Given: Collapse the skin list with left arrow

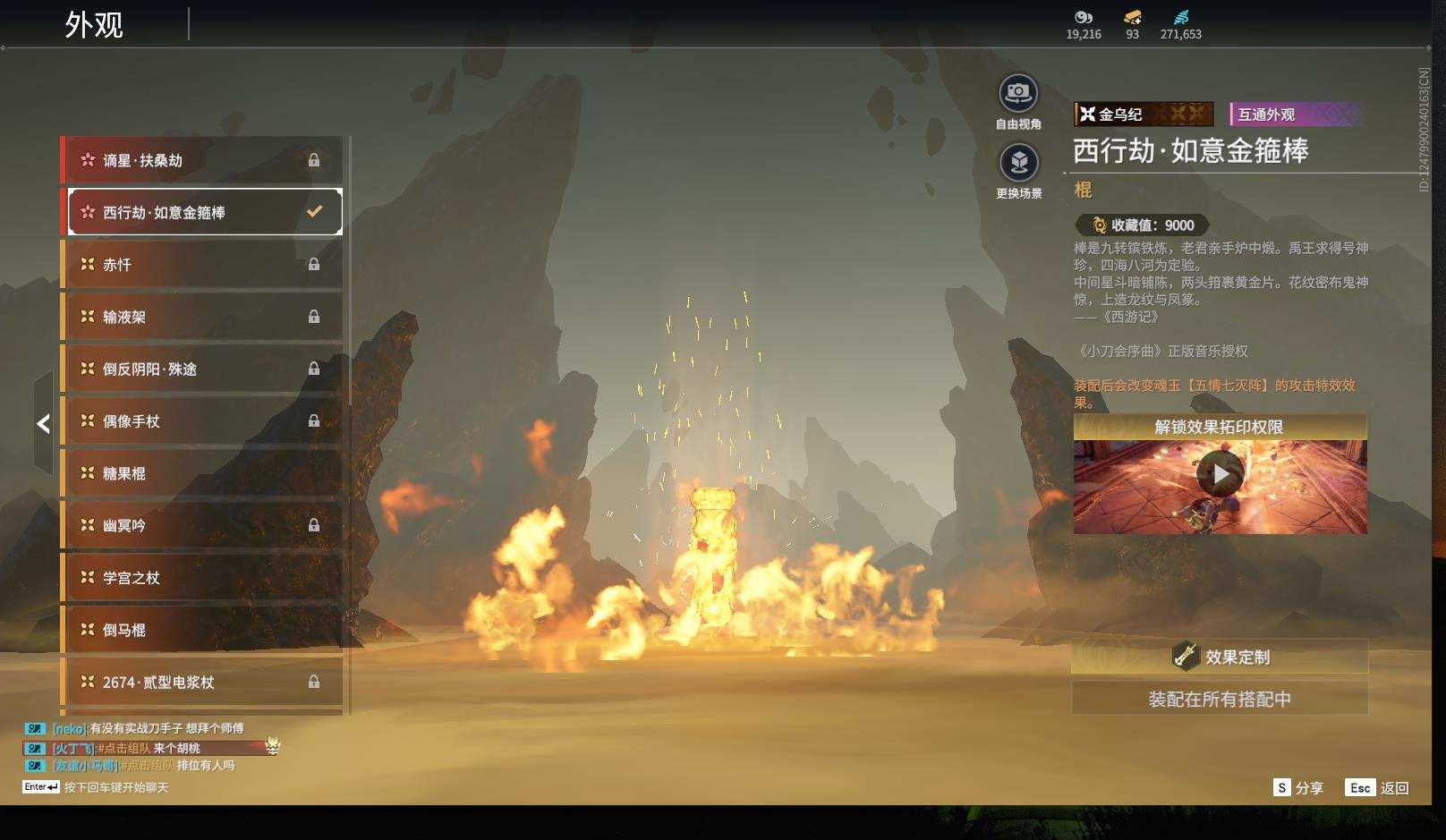Looking at the screenshot, I should pos(43,423).
